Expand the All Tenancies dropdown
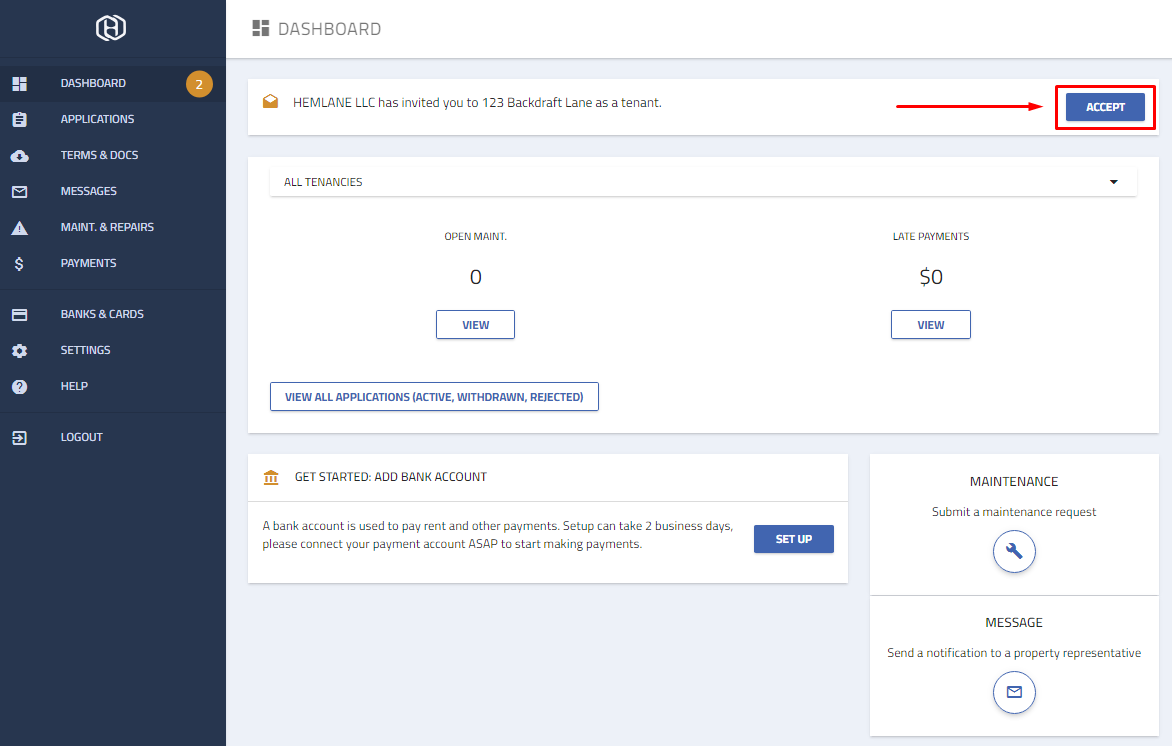 click(x=1113, y=182)
